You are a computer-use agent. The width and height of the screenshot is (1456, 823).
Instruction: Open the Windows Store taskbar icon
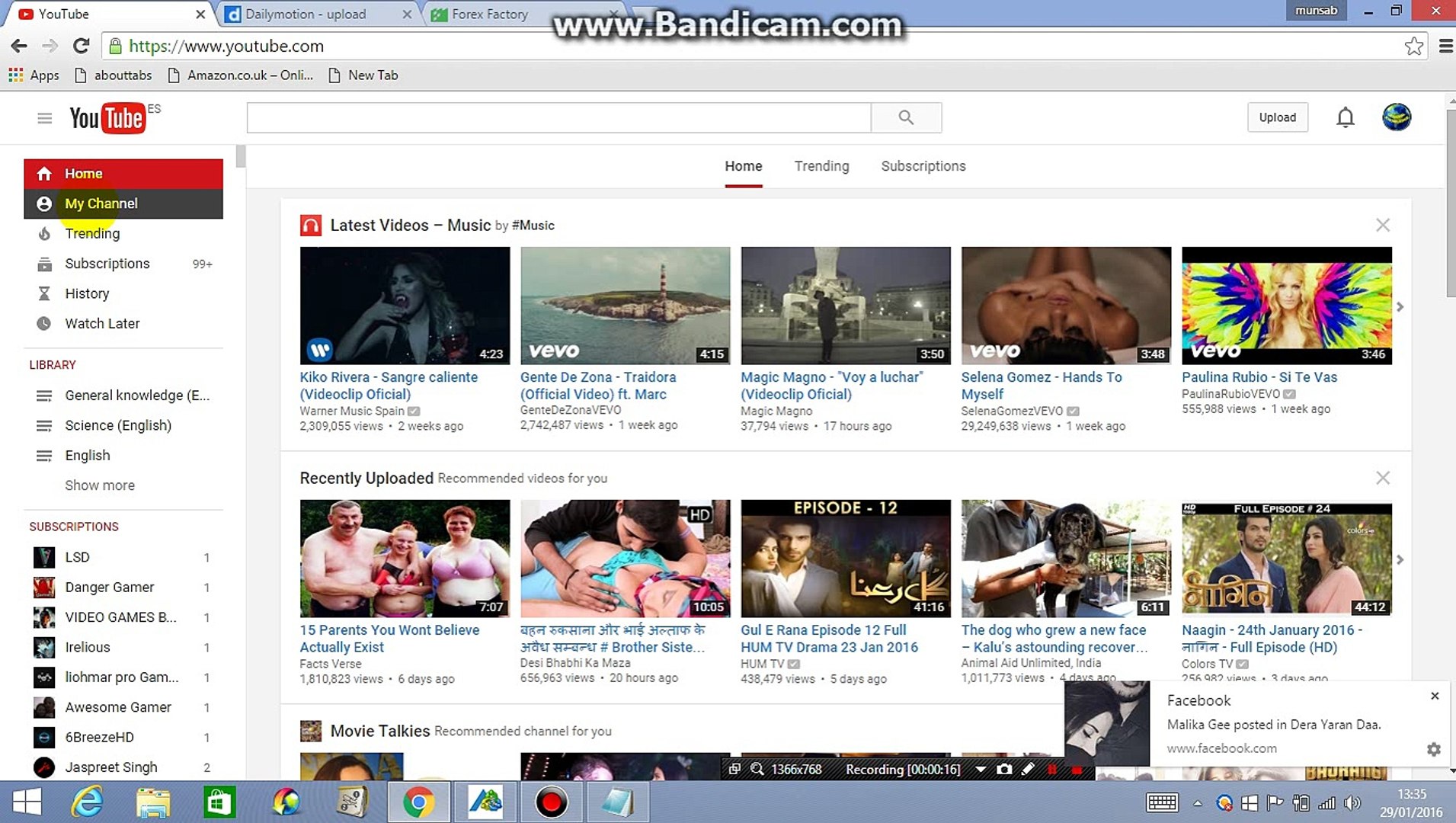[219, 802]
